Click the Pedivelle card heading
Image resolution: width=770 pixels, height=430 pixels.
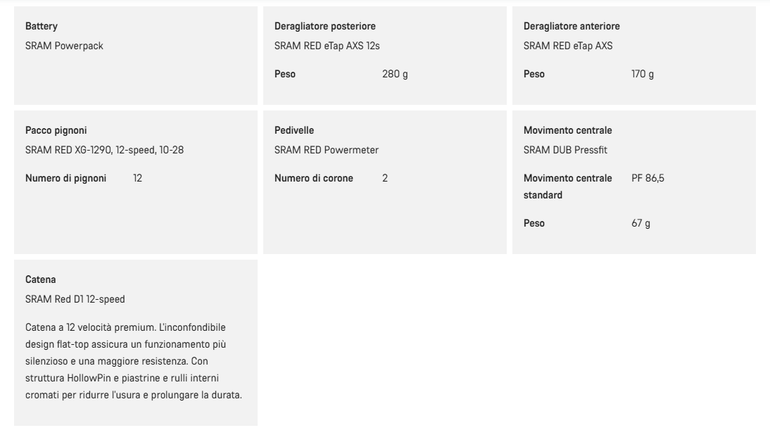click(x=294, y=130)
